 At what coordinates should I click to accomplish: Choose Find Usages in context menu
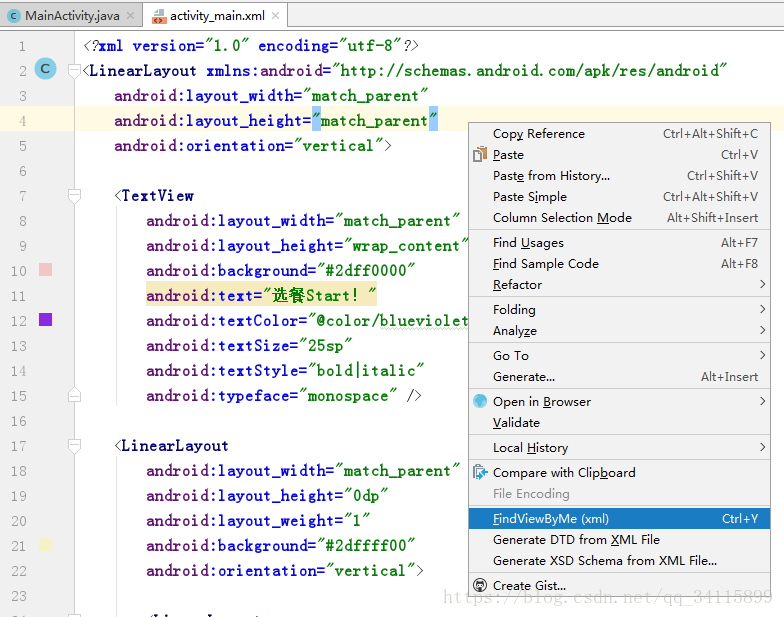click(x=620, y=242)
